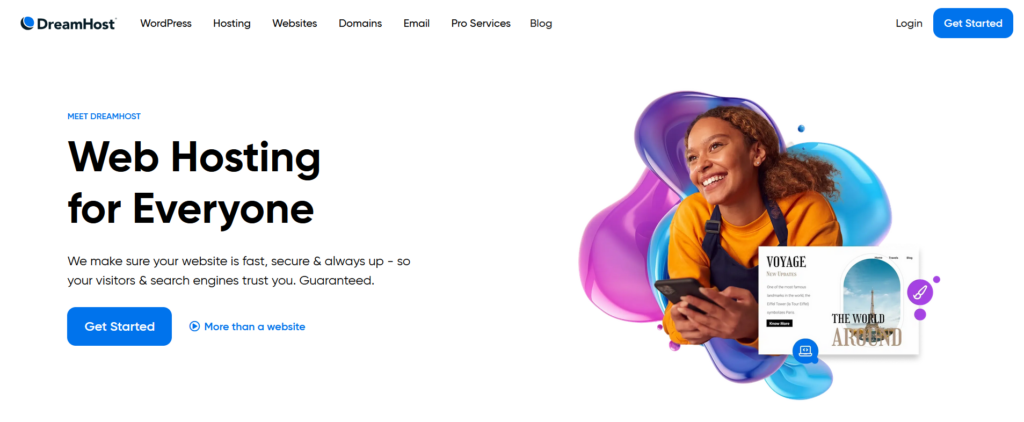Image resolution: width=1024 pixels, height=422 pixels.
Task: Click the Web Hosting for Everyone headline
Action: 194,183
